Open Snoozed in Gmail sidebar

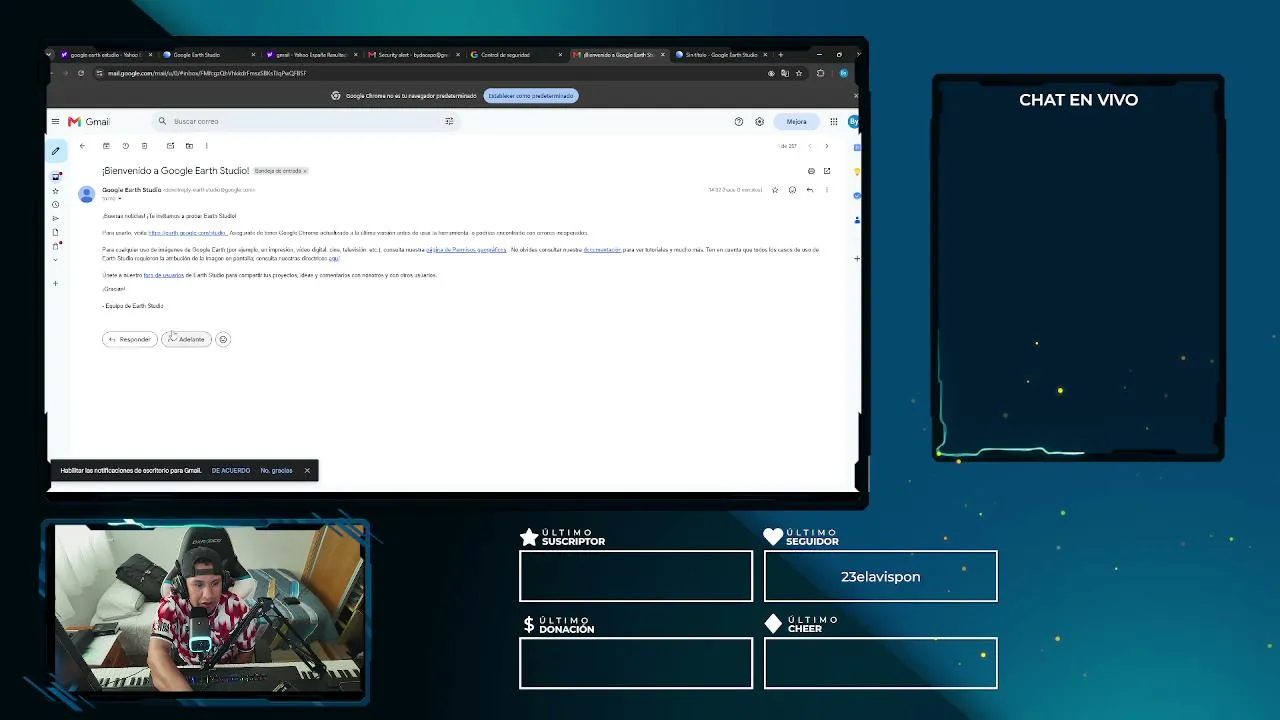coord(56,204)
